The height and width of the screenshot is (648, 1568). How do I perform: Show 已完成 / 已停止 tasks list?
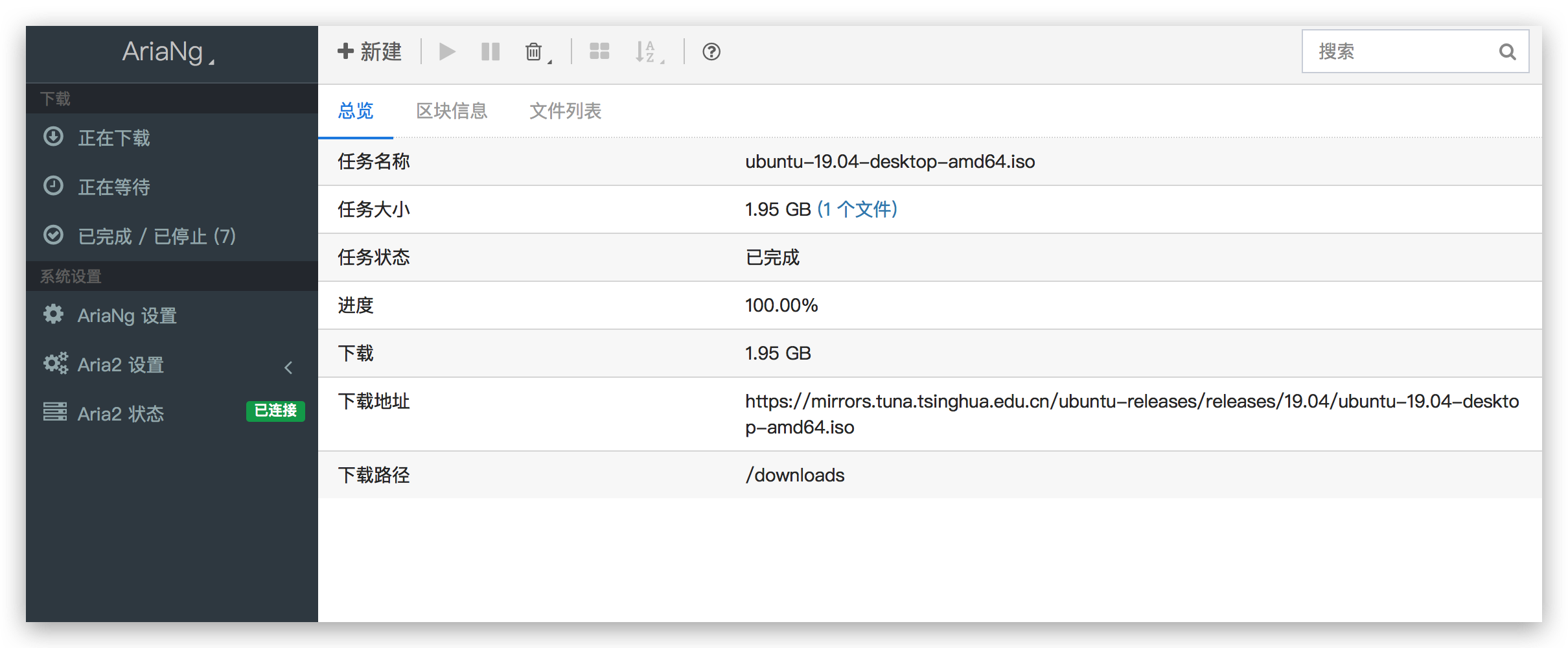pyautogui.click(x=156, y=237)
